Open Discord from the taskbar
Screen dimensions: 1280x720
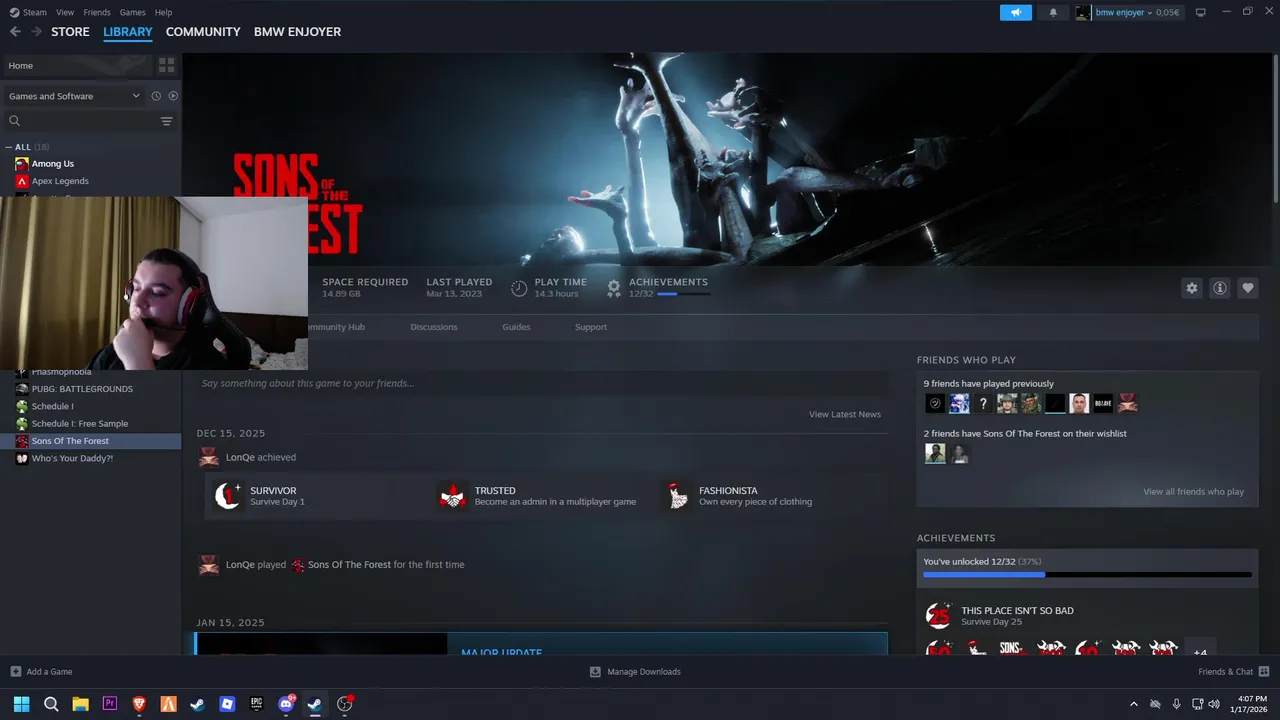[286, 704]
